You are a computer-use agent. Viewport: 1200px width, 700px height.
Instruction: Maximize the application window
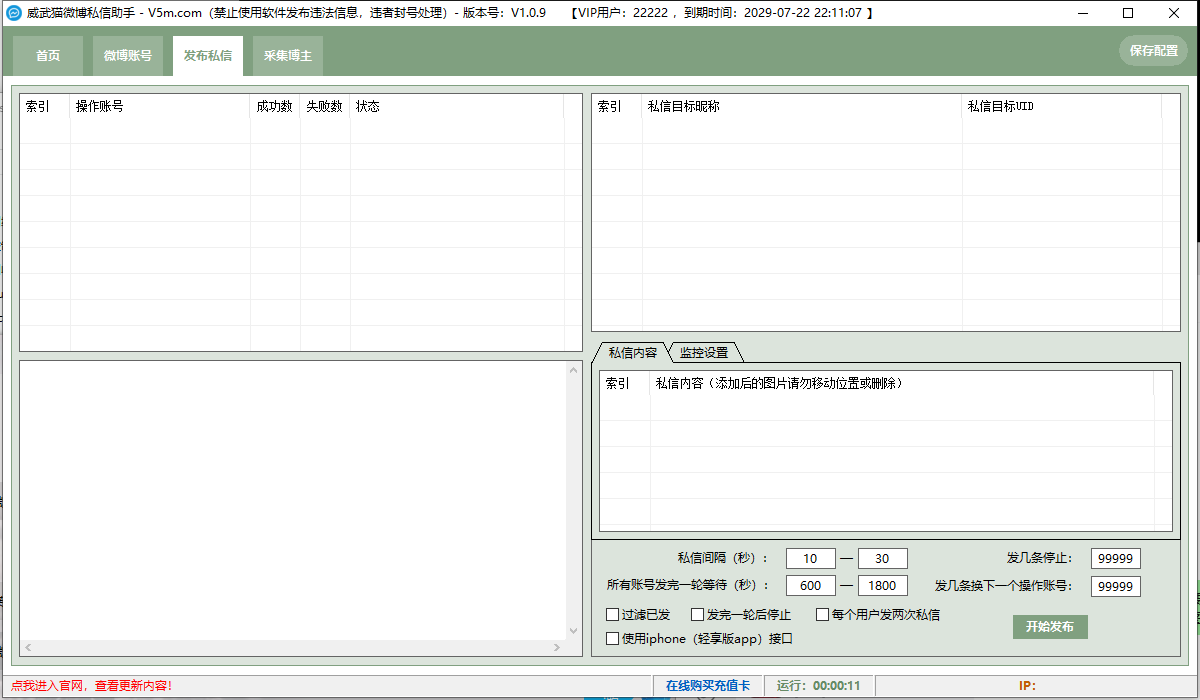[x=1128, y=13]
